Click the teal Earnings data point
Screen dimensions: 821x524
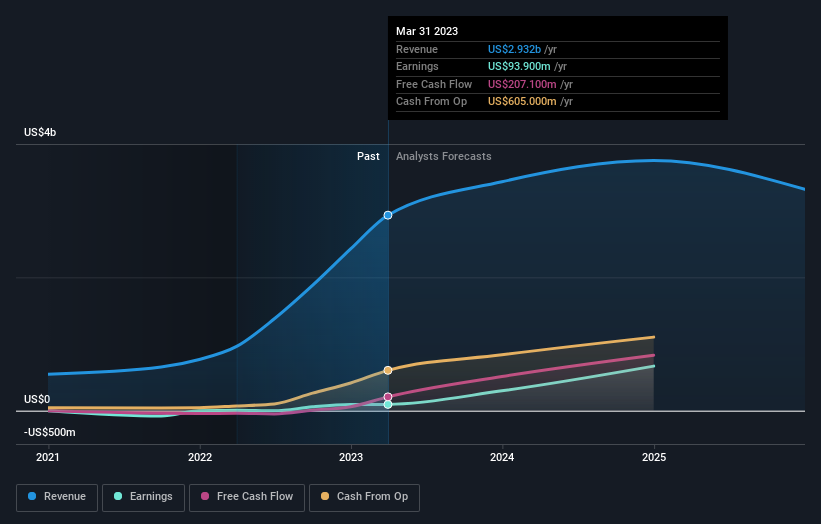pos(388,405)
